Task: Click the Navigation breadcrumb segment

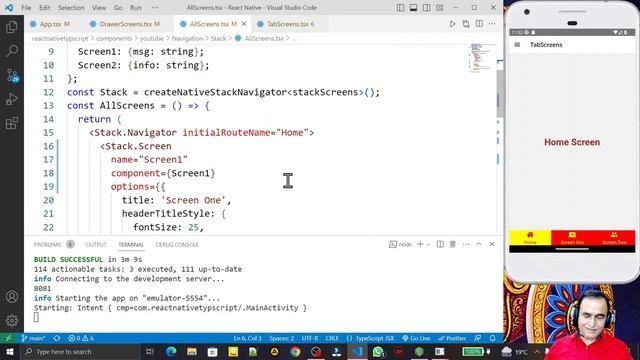Action: [x=187, y=38]
